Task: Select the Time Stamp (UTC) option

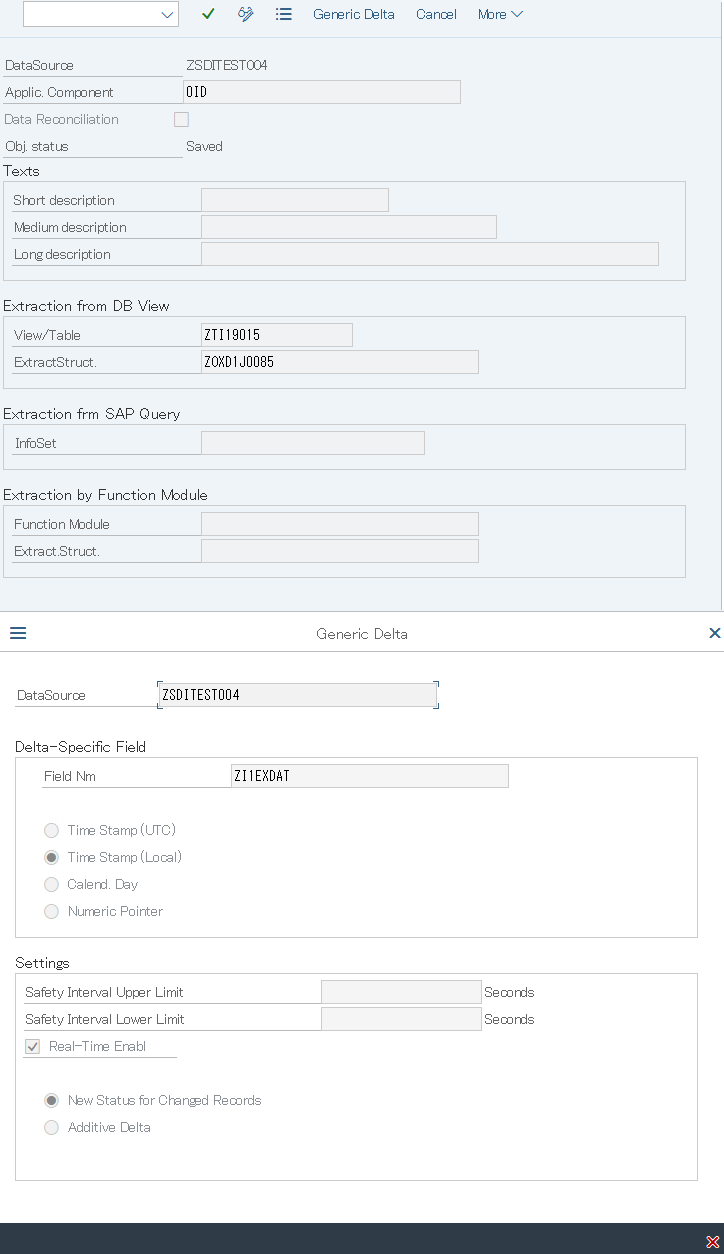Action: 51,830
